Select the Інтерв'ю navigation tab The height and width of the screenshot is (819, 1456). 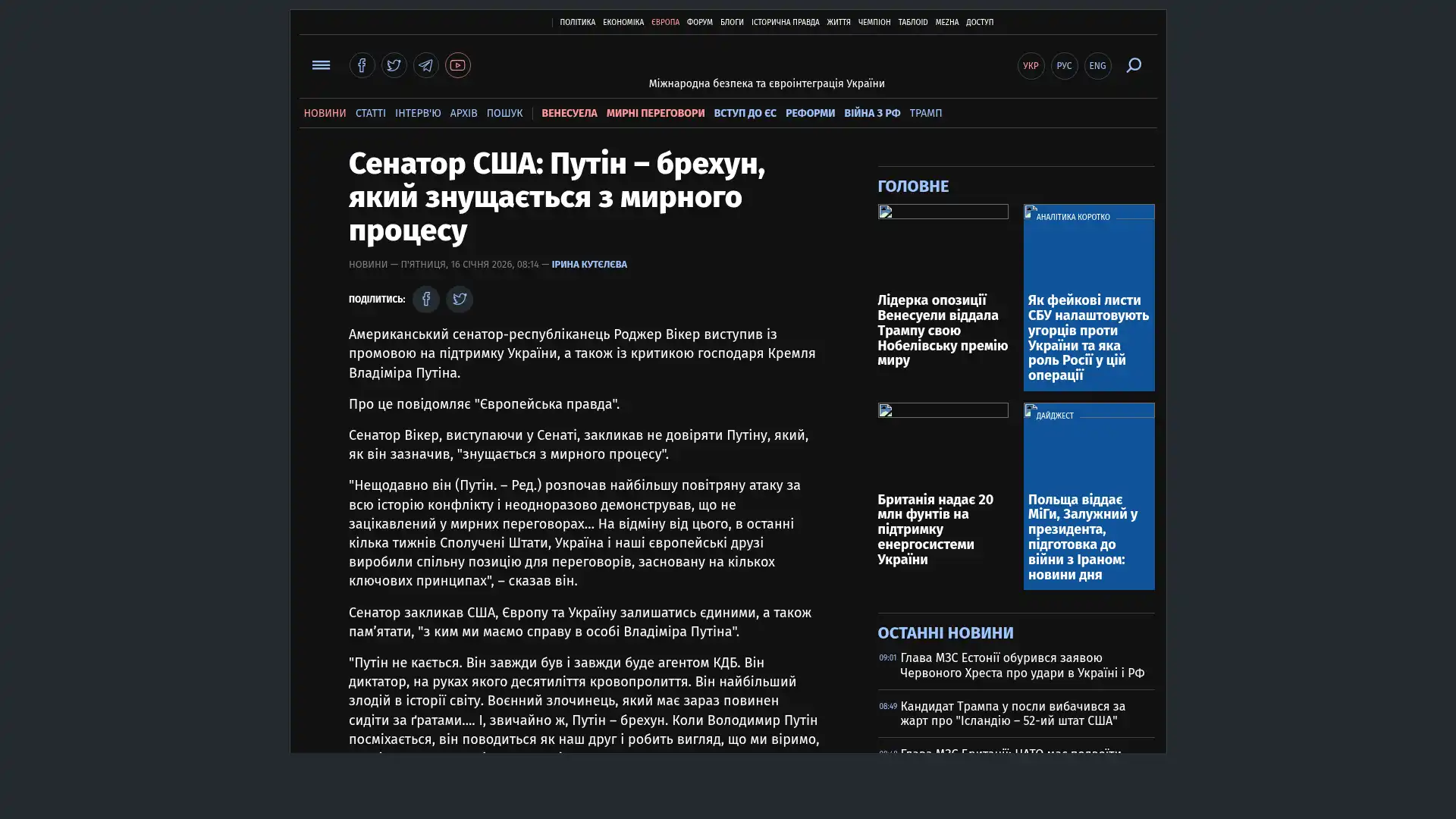417,113
